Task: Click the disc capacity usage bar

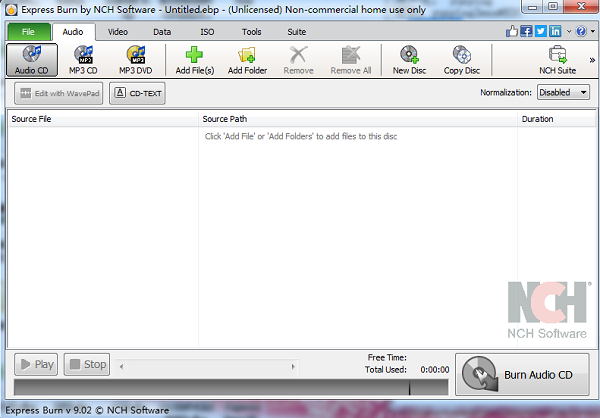Action: (x=231, y=387)
